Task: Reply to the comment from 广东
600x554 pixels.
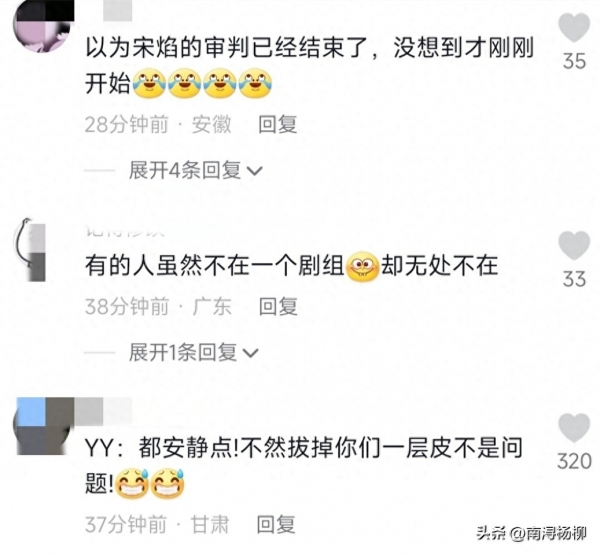Action: 278,306
